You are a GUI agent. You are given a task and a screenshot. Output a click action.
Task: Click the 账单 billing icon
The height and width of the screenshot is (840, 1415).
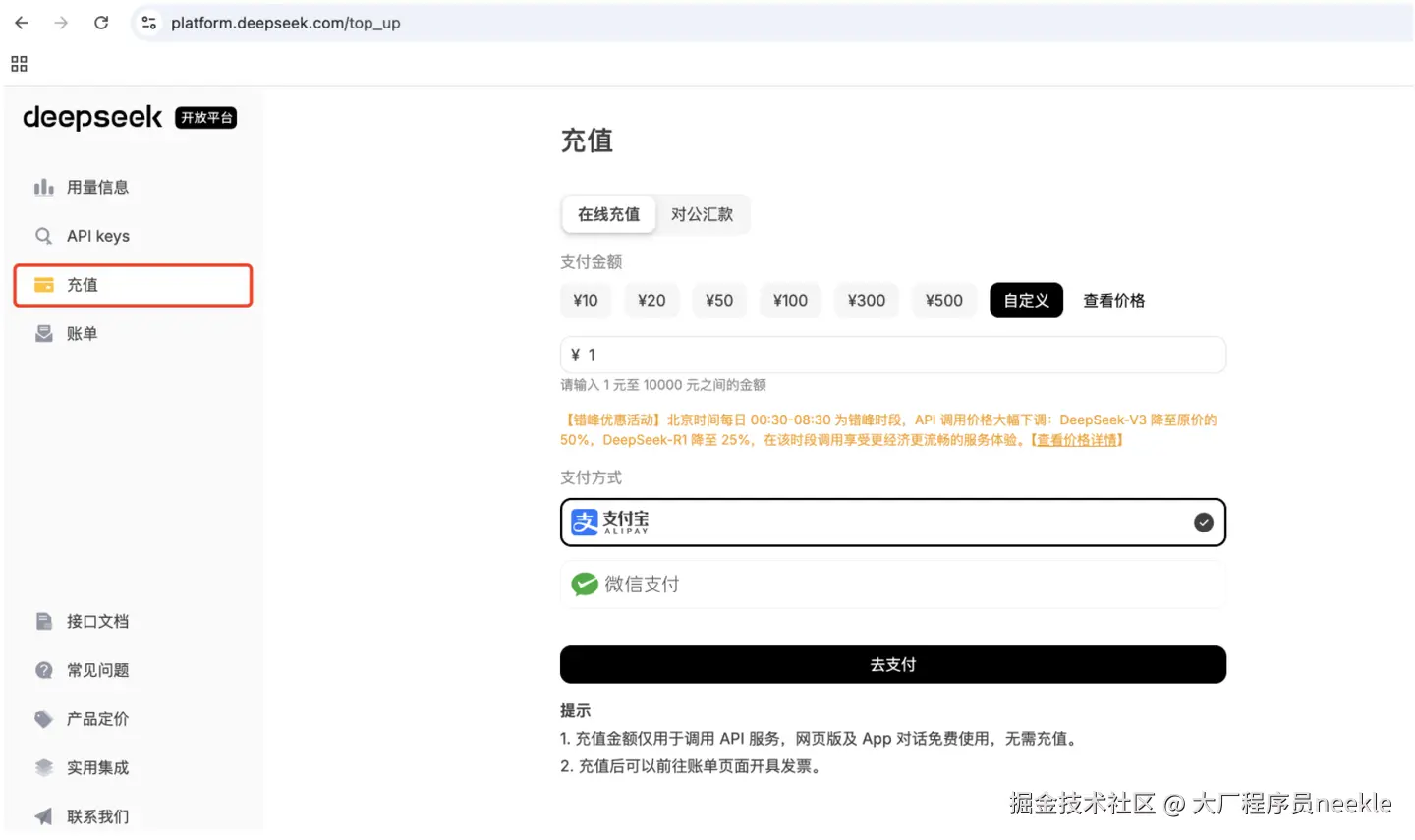(x=44, y=334)
